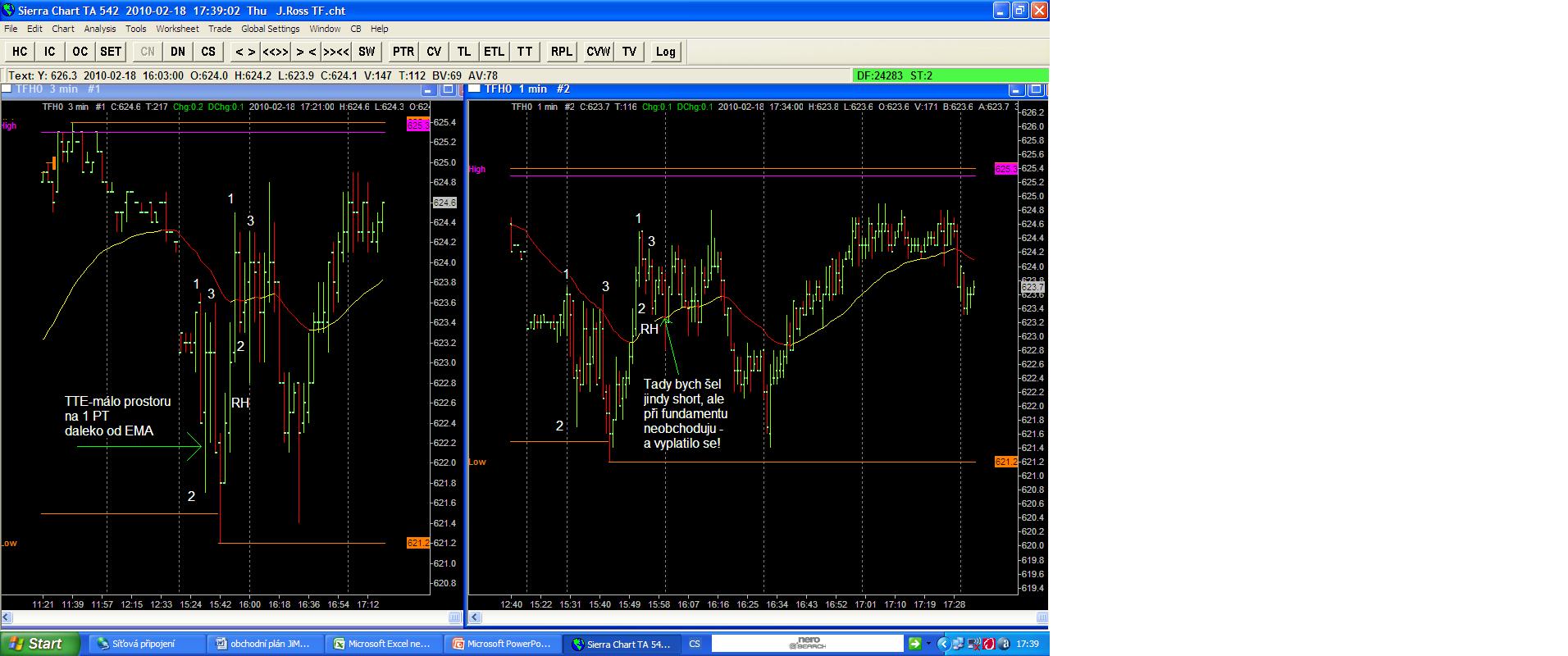The image size is (1568, 656).
Task: Expand hidden system tray icons
Action: pos(943,644)
